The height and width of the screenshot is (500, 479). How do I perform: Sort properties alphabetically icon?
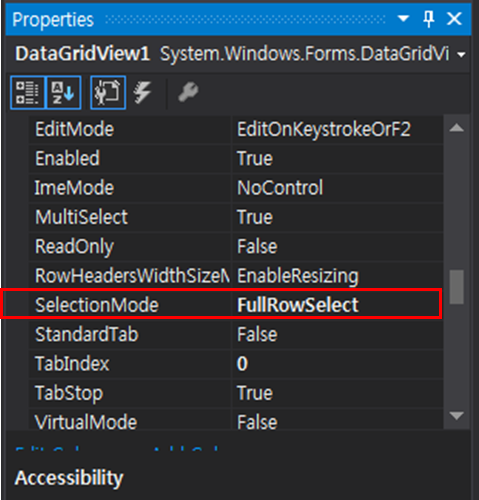[63, 92]
